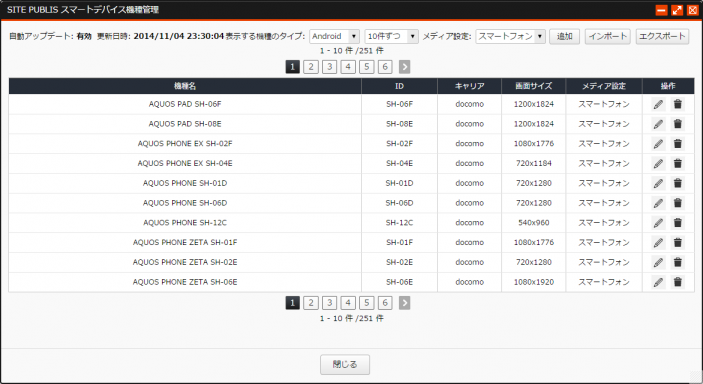
Task: Delete the AQUOS PHONE SH-01D row
Action: point(677,183)
